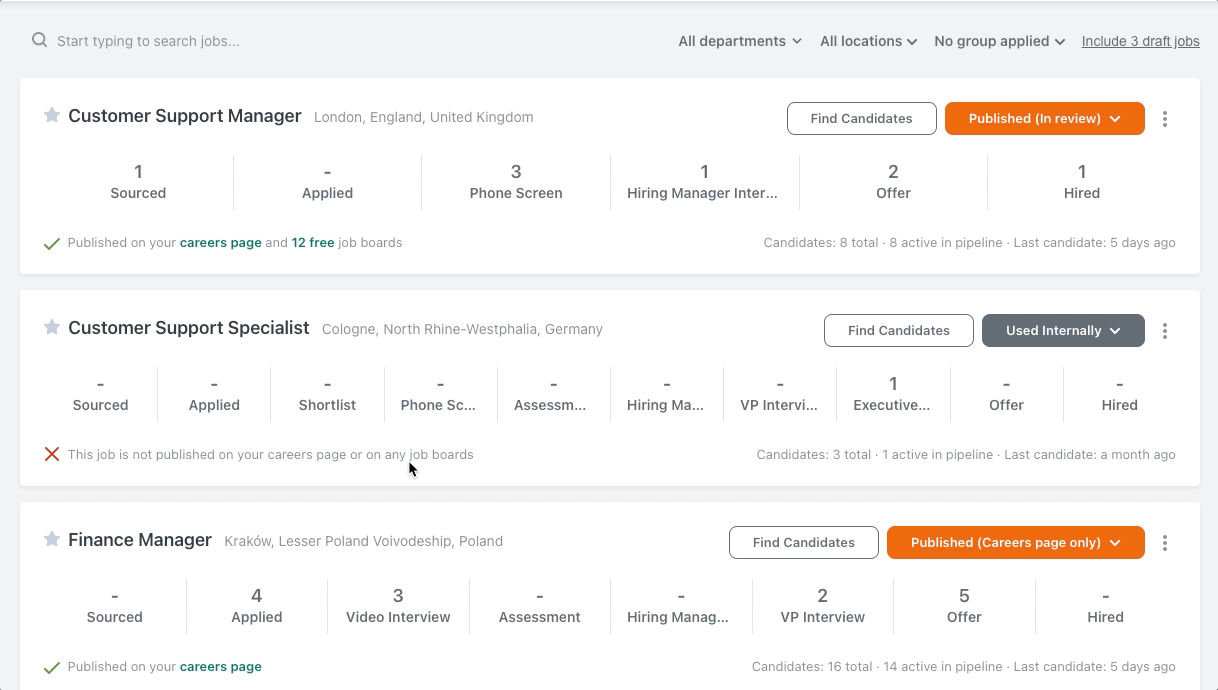Find Candidates for Customer Support Specialist
The image size is (1218, 690).
(x=899, y=330)
